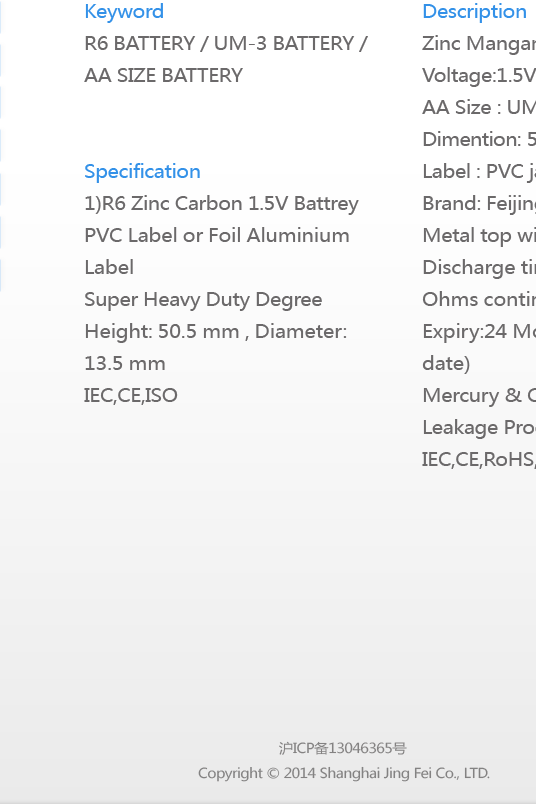Click the 'AA Size : UM' description line

click(479, 108)
